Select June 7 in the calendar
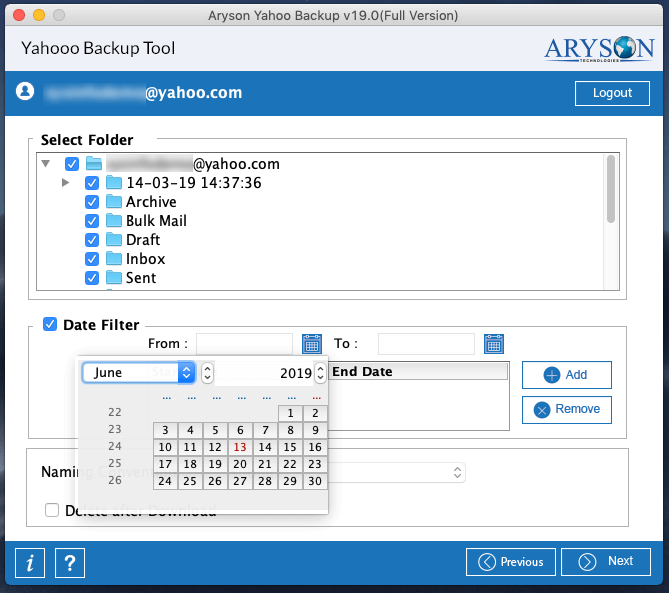 265,430
